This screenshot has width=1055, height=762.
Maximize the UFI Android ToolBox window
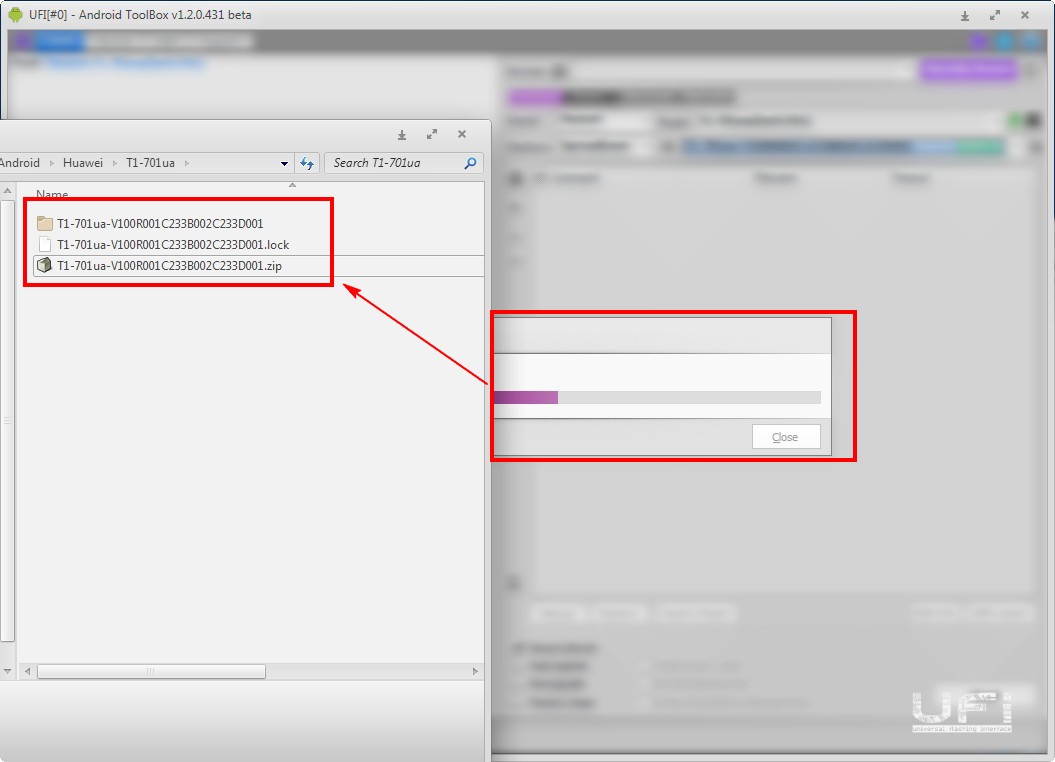point(994,15)
